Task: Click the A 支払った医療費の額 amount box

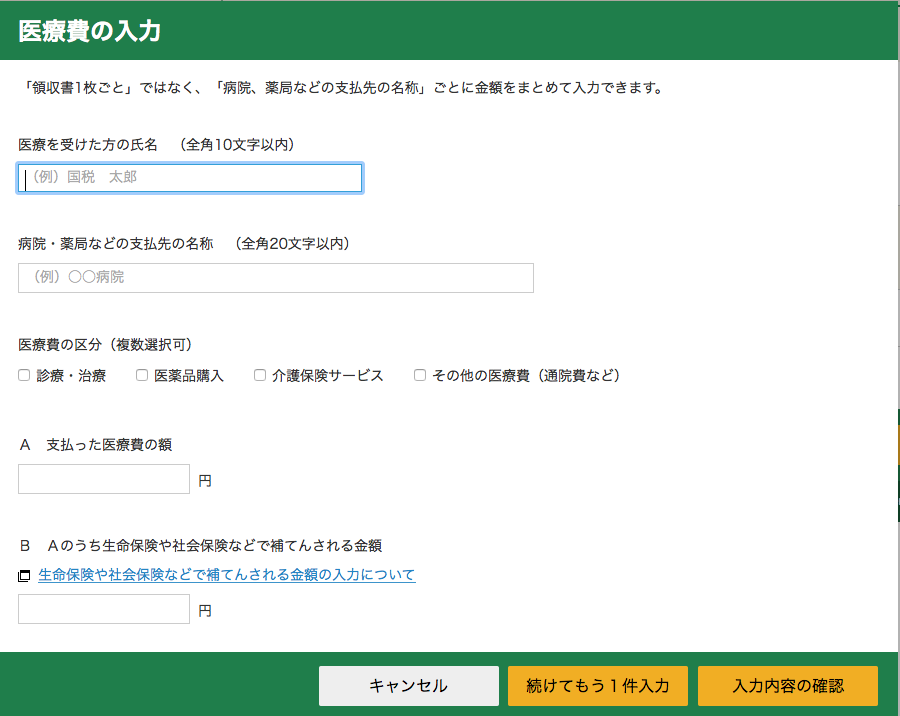Action: 104,479
